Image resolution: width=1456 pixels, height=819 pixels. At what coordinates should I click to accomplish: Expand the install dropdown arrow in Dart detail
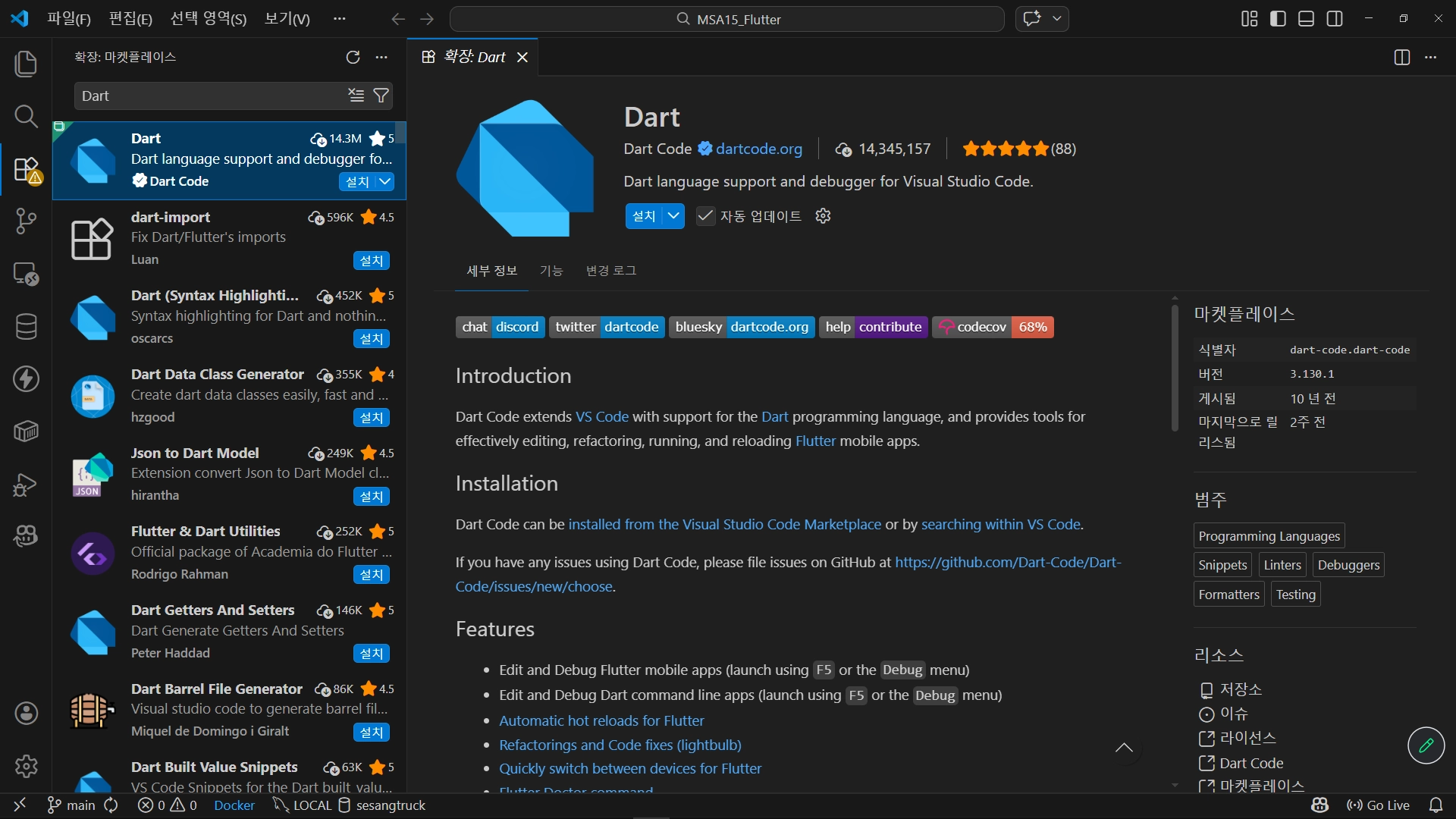click(673, 216)
